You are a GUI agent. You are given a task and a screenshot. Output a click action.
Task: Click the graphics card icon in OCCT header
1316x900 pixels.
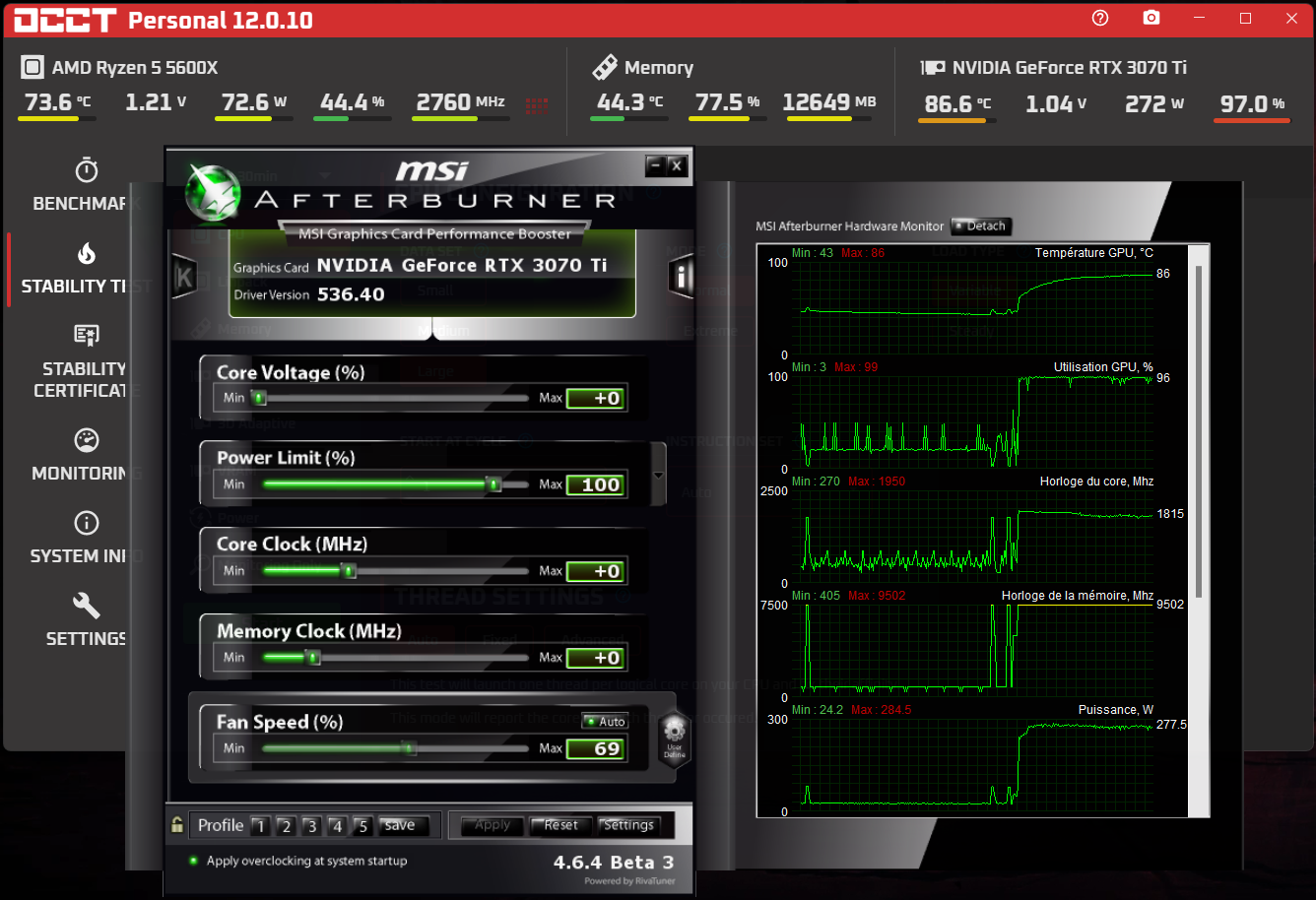(932, 68)
